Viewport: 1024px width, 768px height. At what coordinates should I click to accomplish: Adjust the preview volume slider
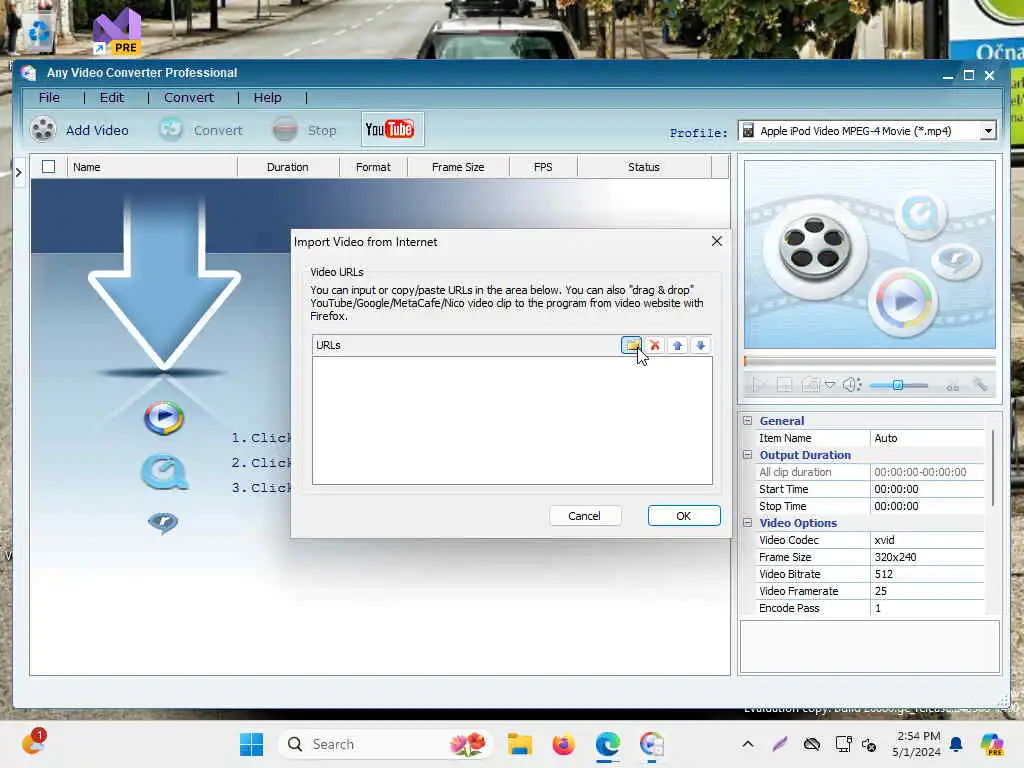(899, 385)
